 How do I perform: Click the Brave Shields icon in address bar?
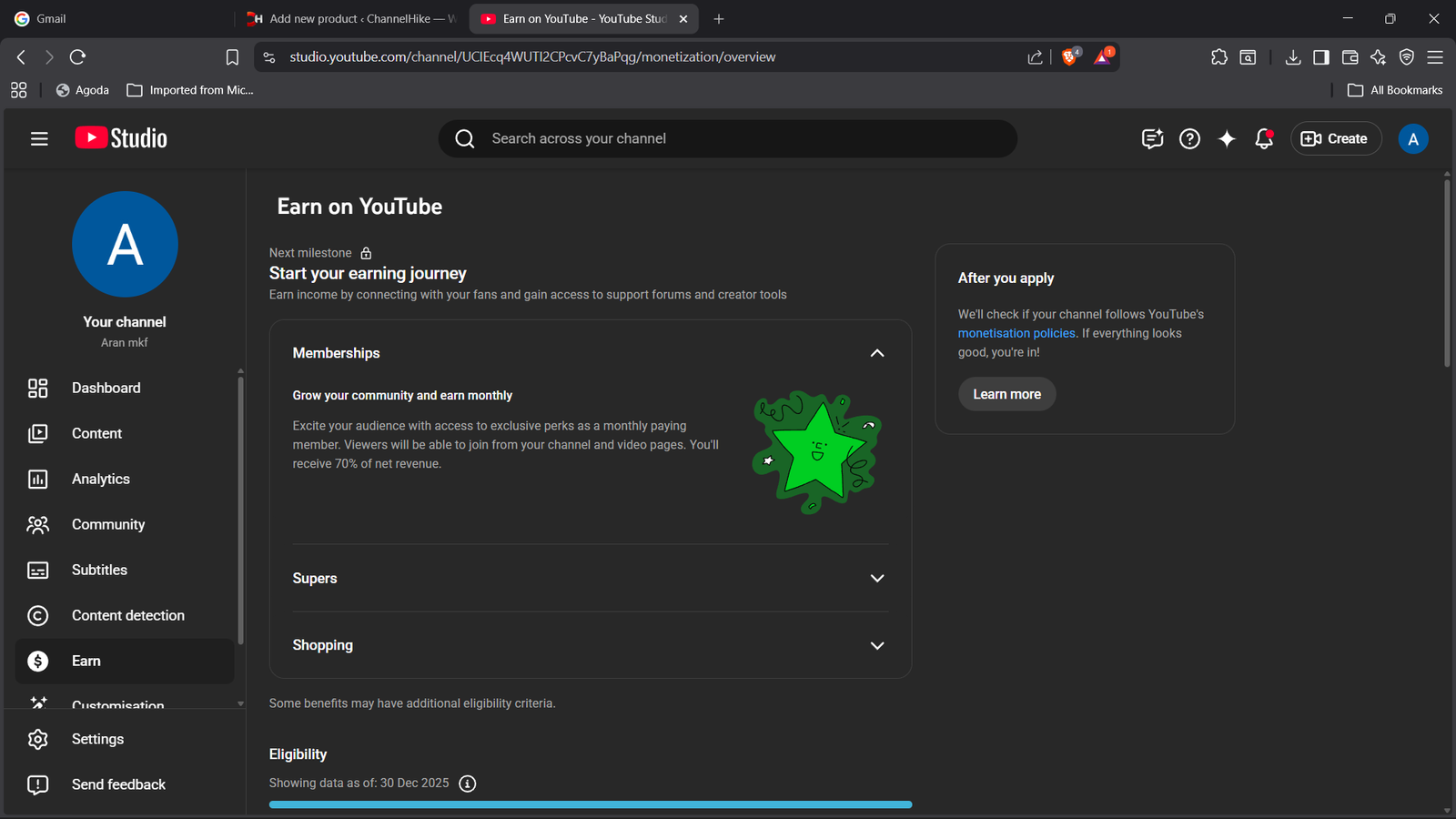(x=1070, y=56)
